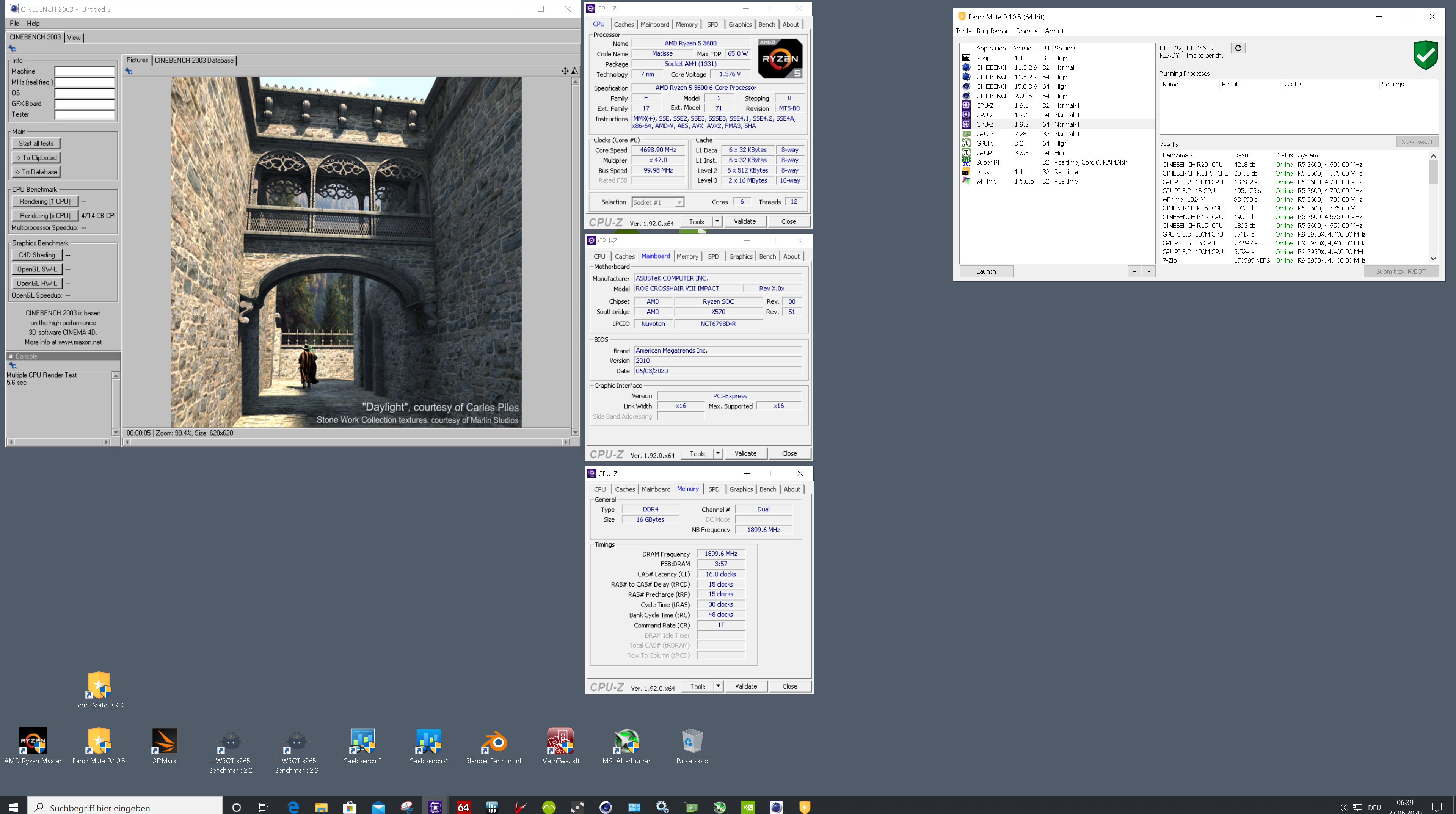Open Tools dropdown arrow in CPU-Z Mainboard window
Image resolution: width=1456 pixels, height=814 pixels.
click(x=718, y=453)
